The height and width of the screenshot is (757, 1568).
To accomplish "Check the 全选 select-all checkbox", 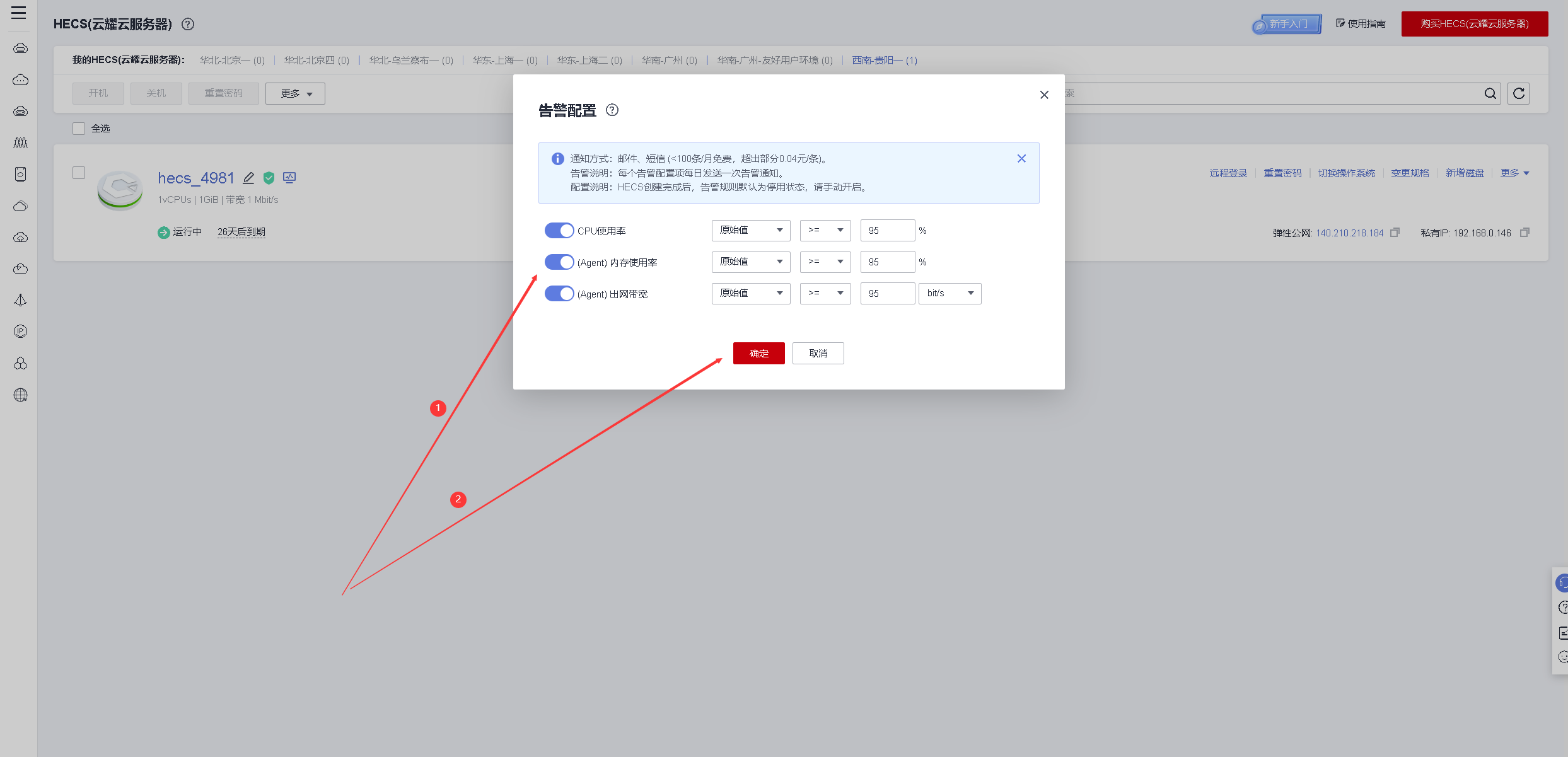I will click(x=79, y=129).
